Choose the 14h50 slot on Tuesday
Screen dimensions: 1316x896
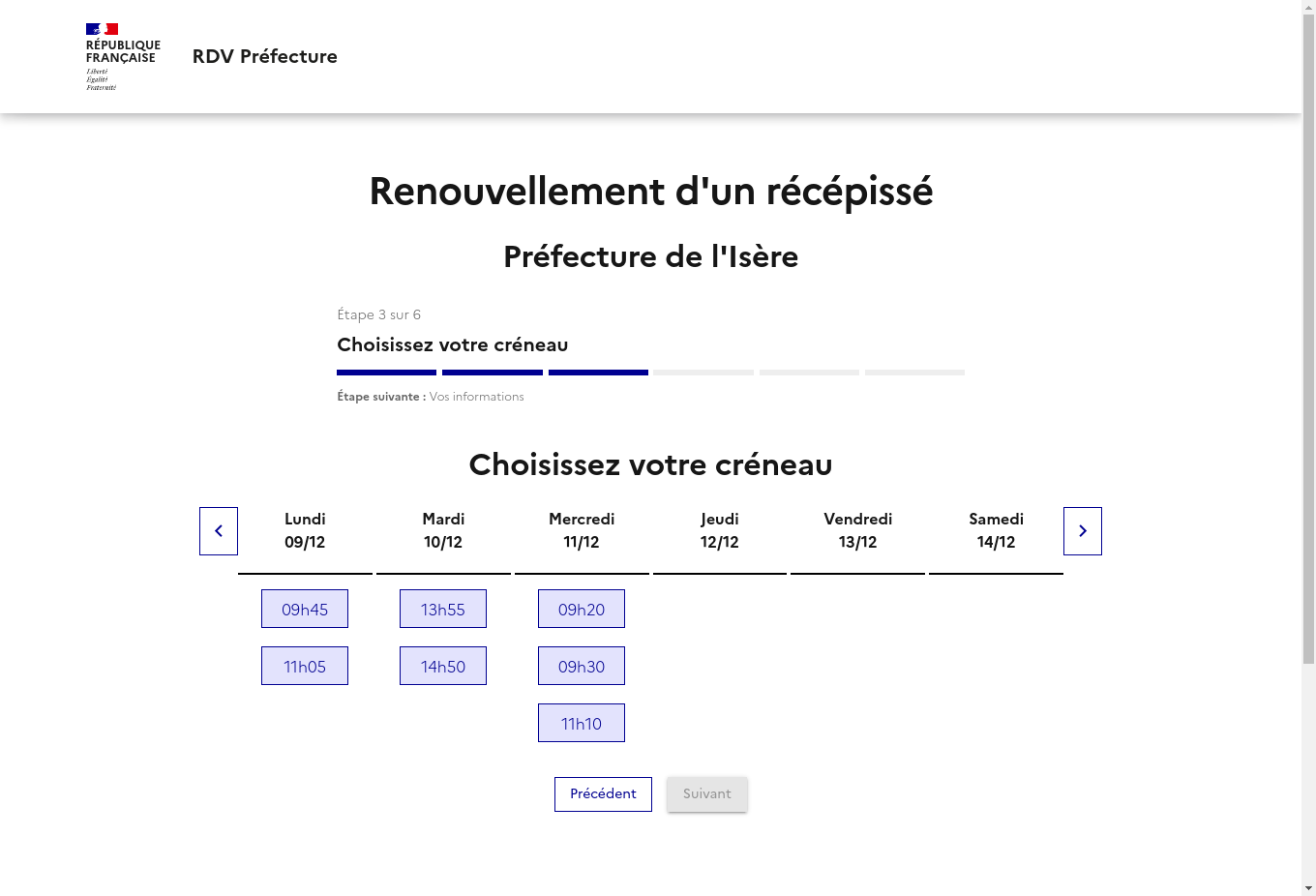click(x=443, y=666)
